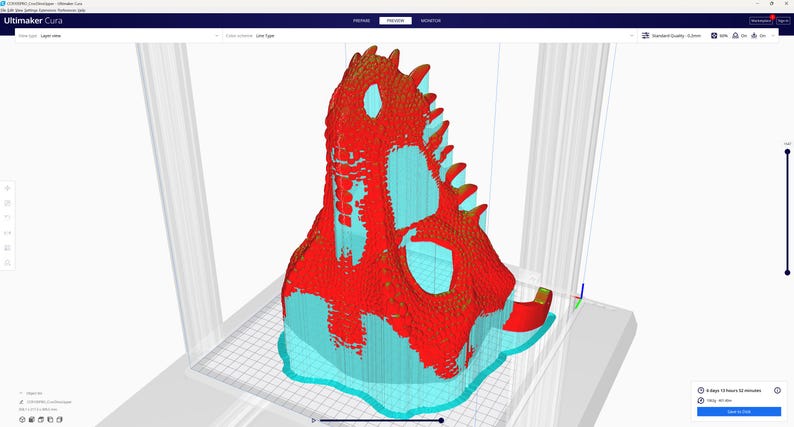
Task: Open the Settings menu
Action: pos(31,10)
